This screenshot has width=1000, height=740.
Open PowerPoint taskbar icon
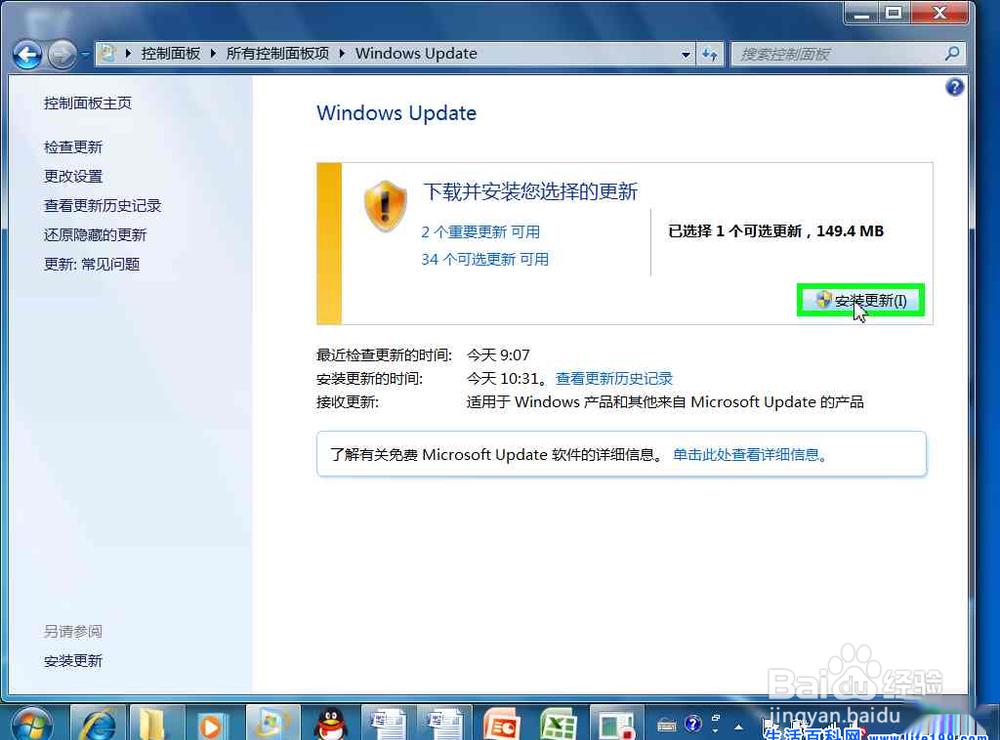(502, 725)
